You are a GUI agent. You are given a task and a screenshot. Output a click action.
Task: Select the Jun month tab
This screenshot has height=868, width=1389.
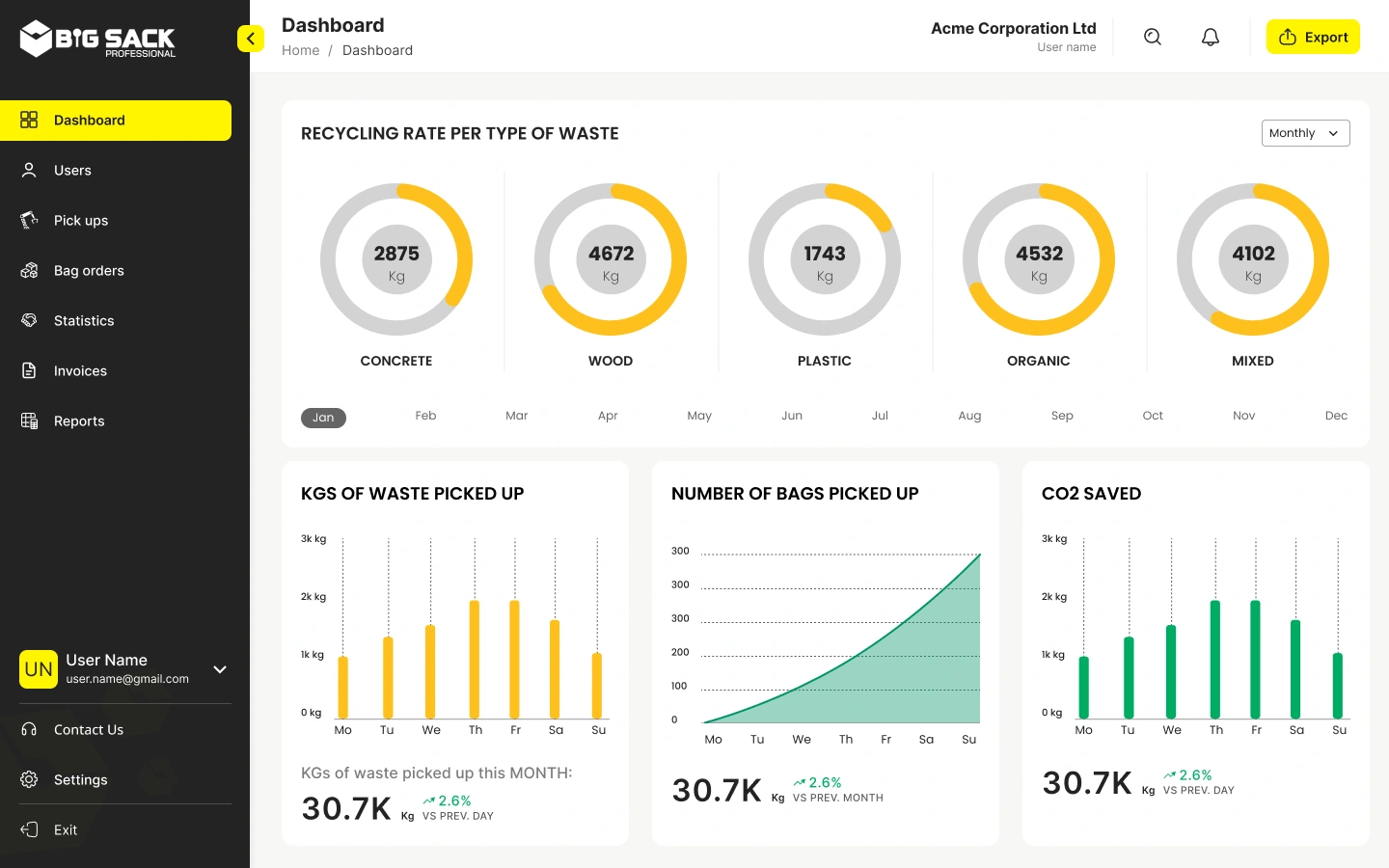click(792, 416)
